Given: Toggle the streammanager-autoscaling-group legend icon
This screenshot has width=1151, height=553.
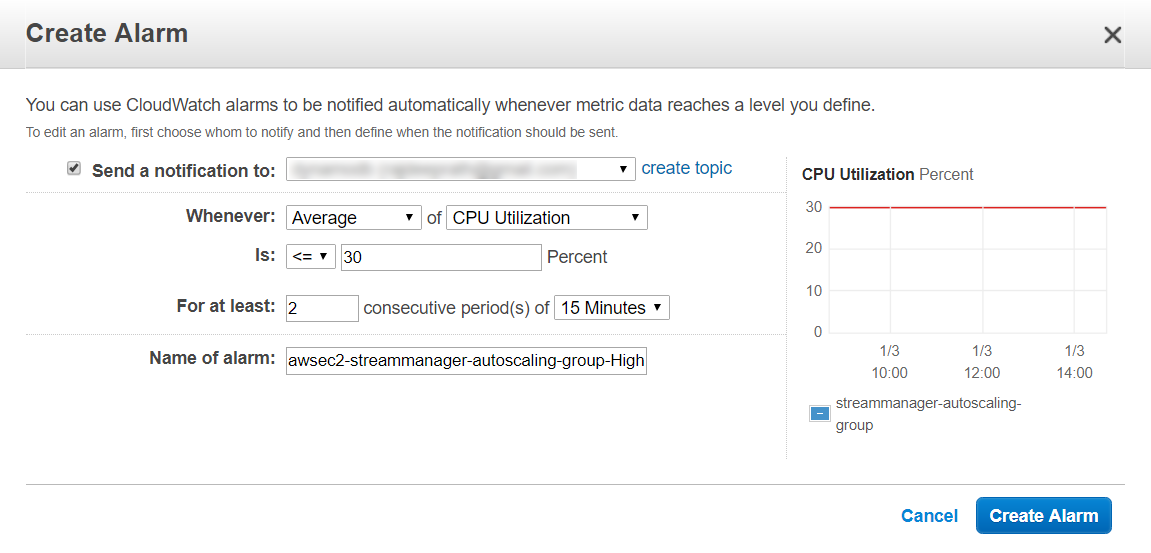Looking at the screenshot, I should 819,413.
